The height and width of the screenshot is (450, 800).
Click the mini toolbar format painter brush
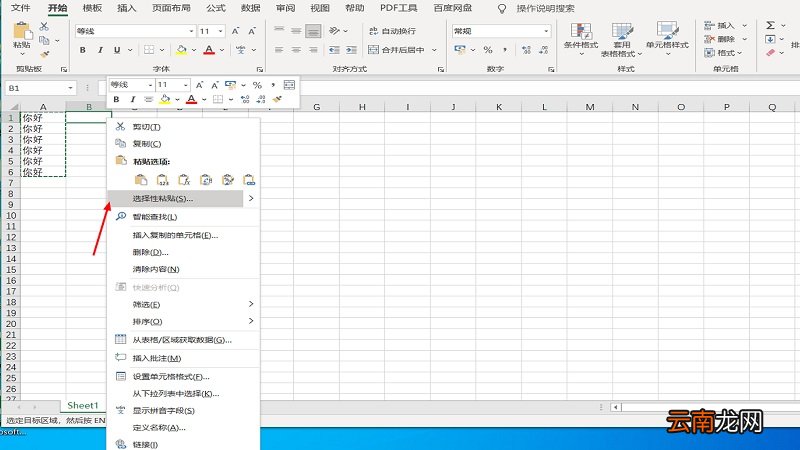pyautogui.click(x=277, y=99)
